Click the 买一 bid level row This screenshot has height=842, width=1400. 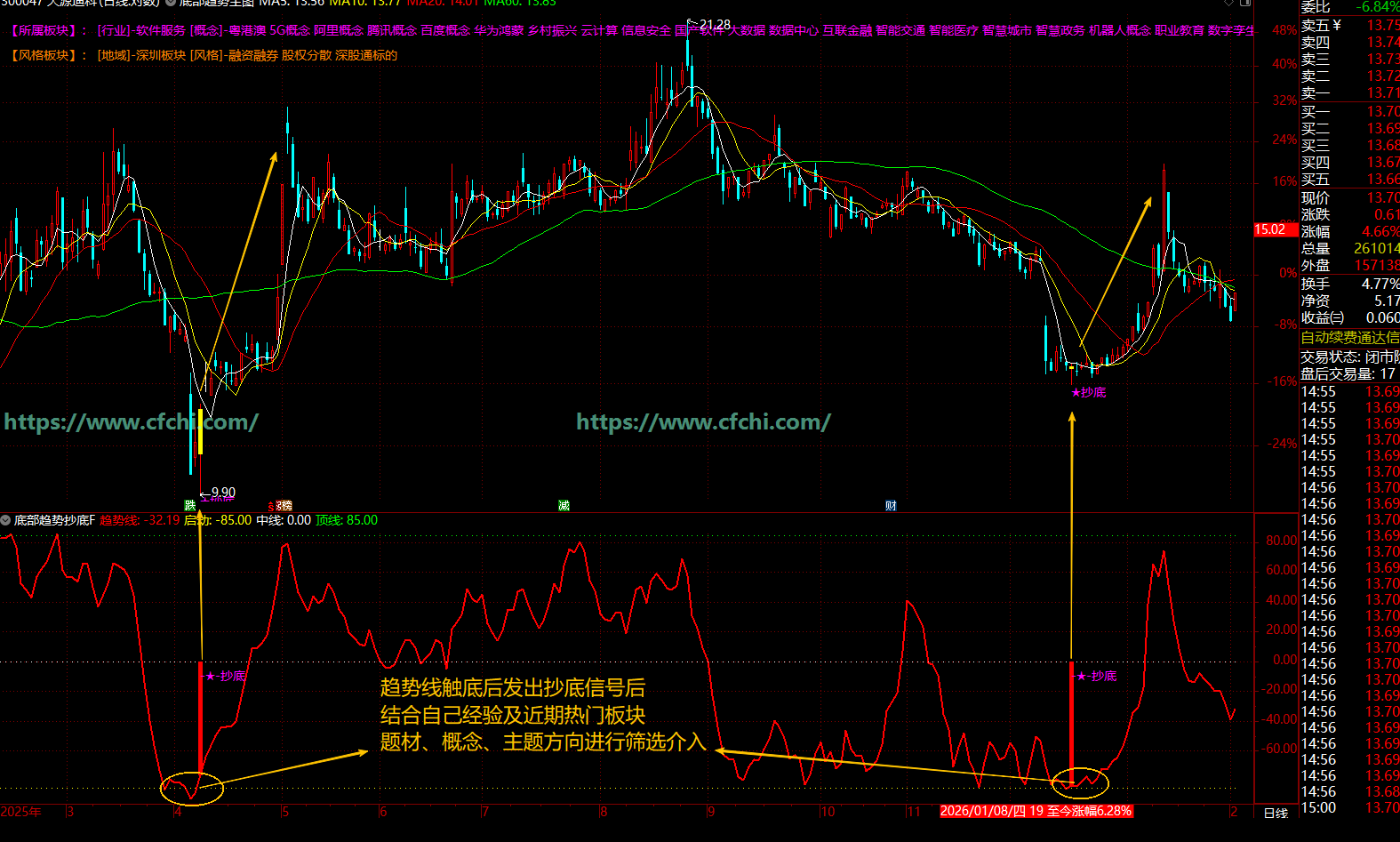[x=1349, y=111]
